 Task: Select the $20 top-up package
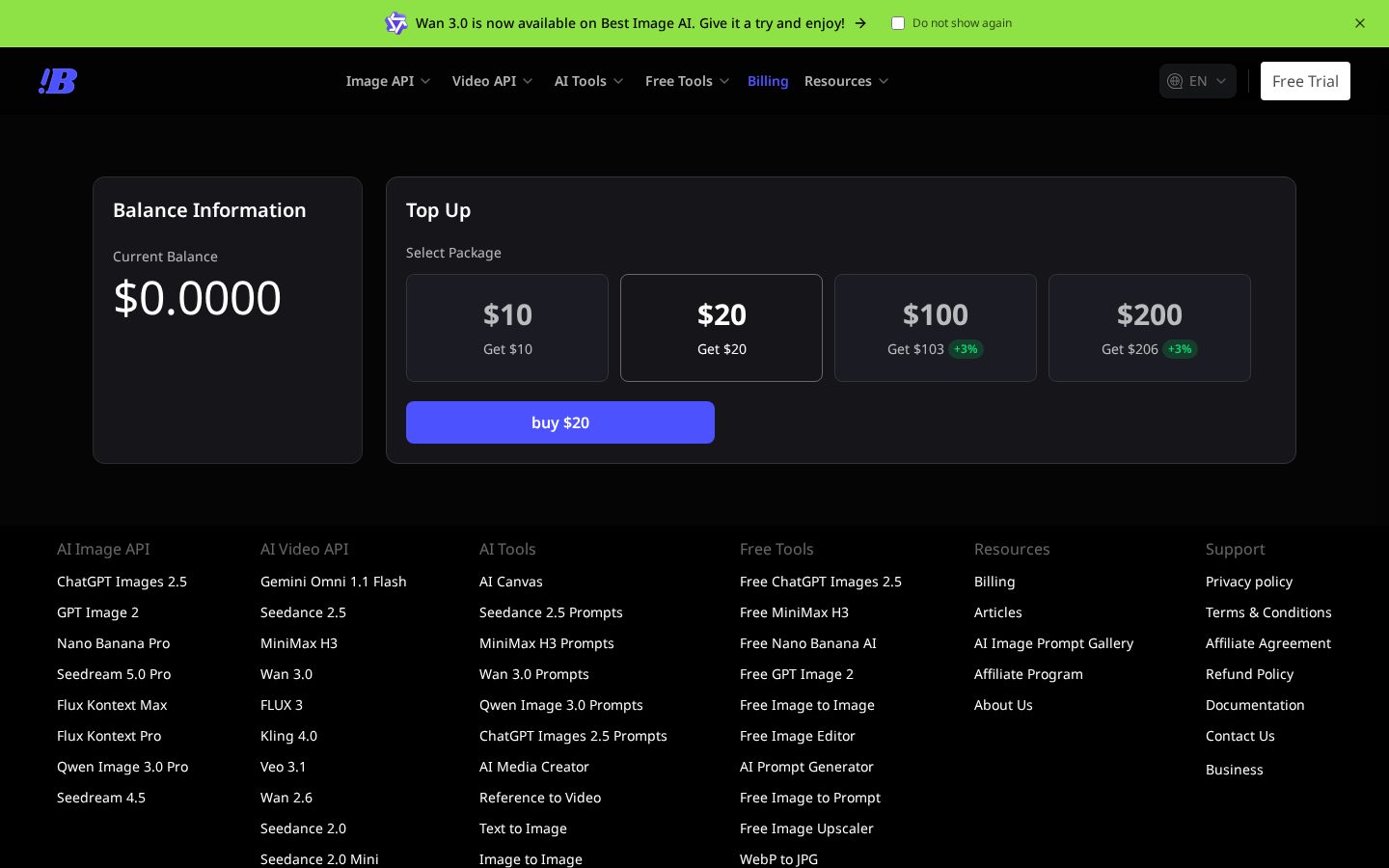tap(722, 328)
